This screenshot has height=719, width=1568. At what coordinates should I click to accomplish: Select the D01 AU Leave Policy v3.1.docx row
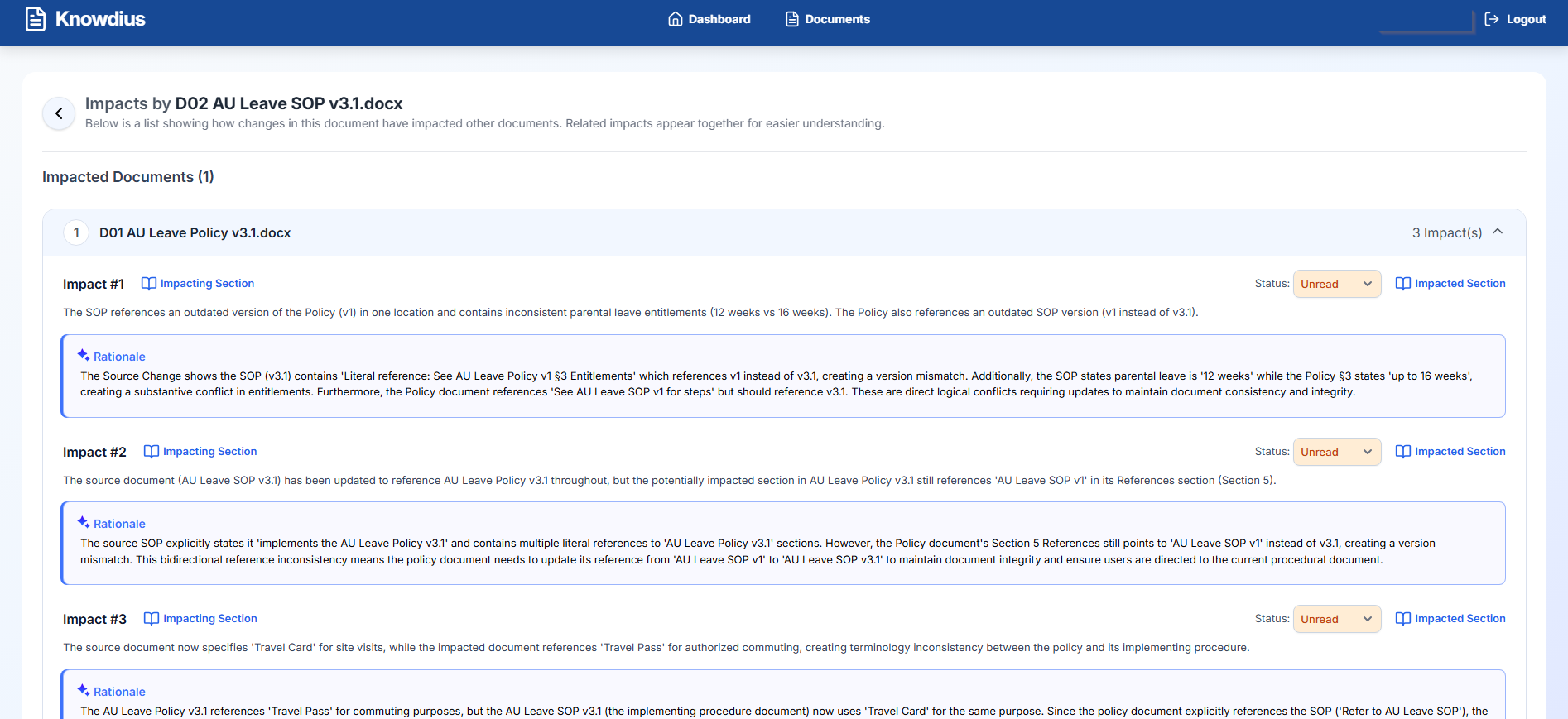(x=195, y=233)
